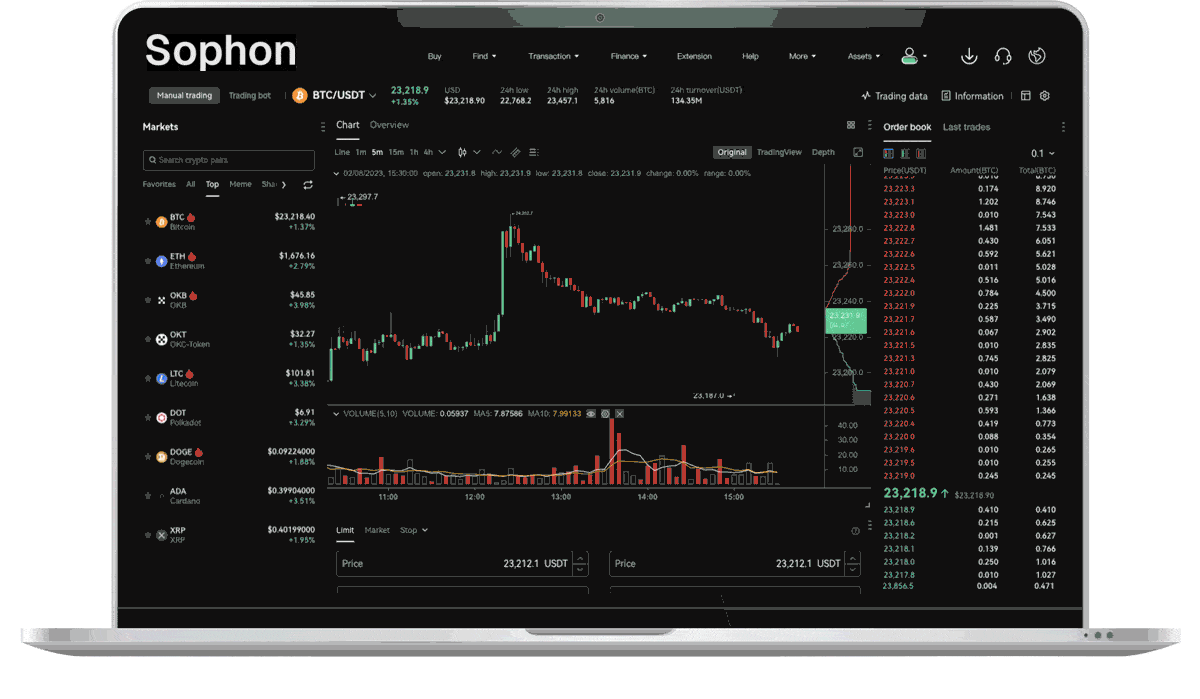Open the profile account icon
1200x699 pixels.
click(910, 56)
